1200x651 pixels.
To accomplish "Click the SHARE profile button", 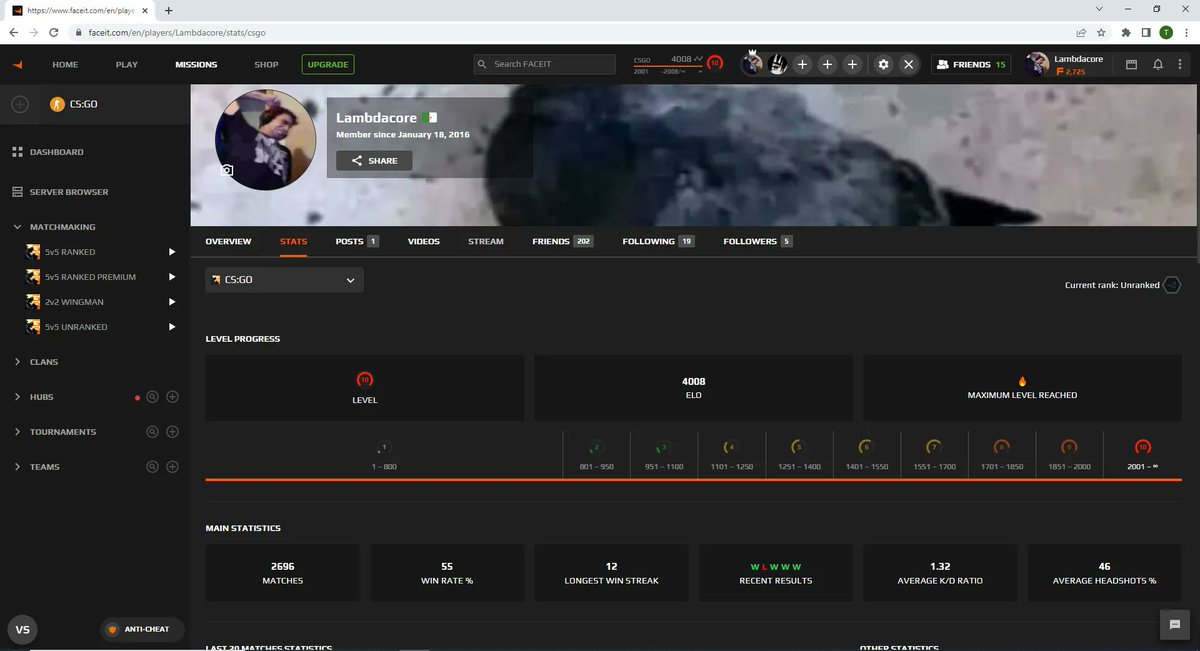I will click(374, 160).
